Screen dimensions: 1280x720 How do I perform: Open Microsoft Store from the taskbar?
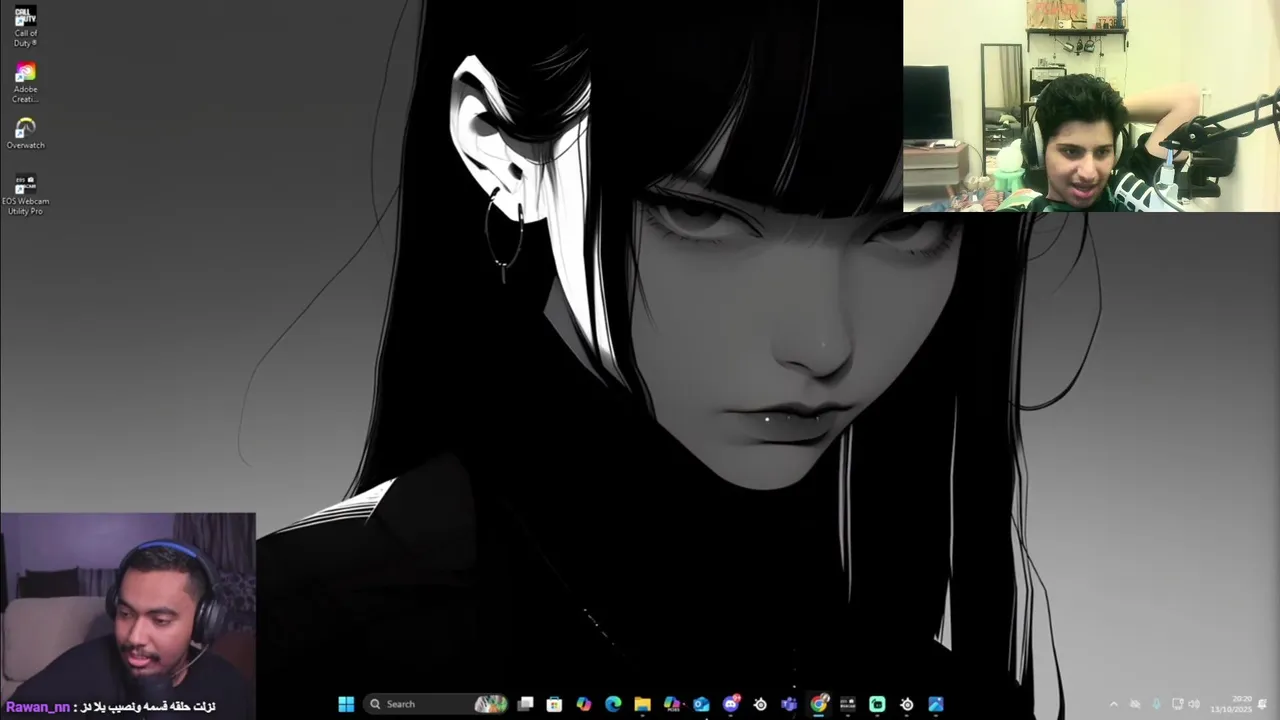point(554,704)
